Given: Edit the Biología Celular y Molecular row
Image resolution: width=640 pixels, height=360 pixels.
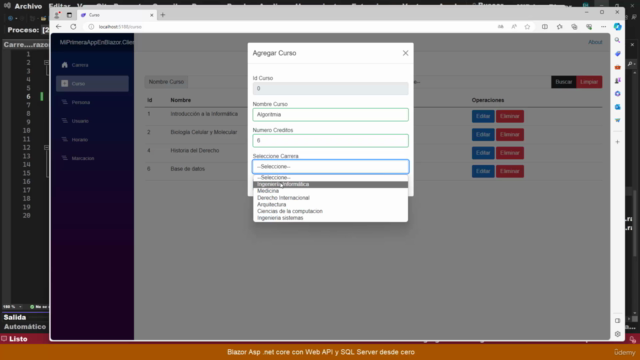Looking at the screenshot, I should (483, 135).
